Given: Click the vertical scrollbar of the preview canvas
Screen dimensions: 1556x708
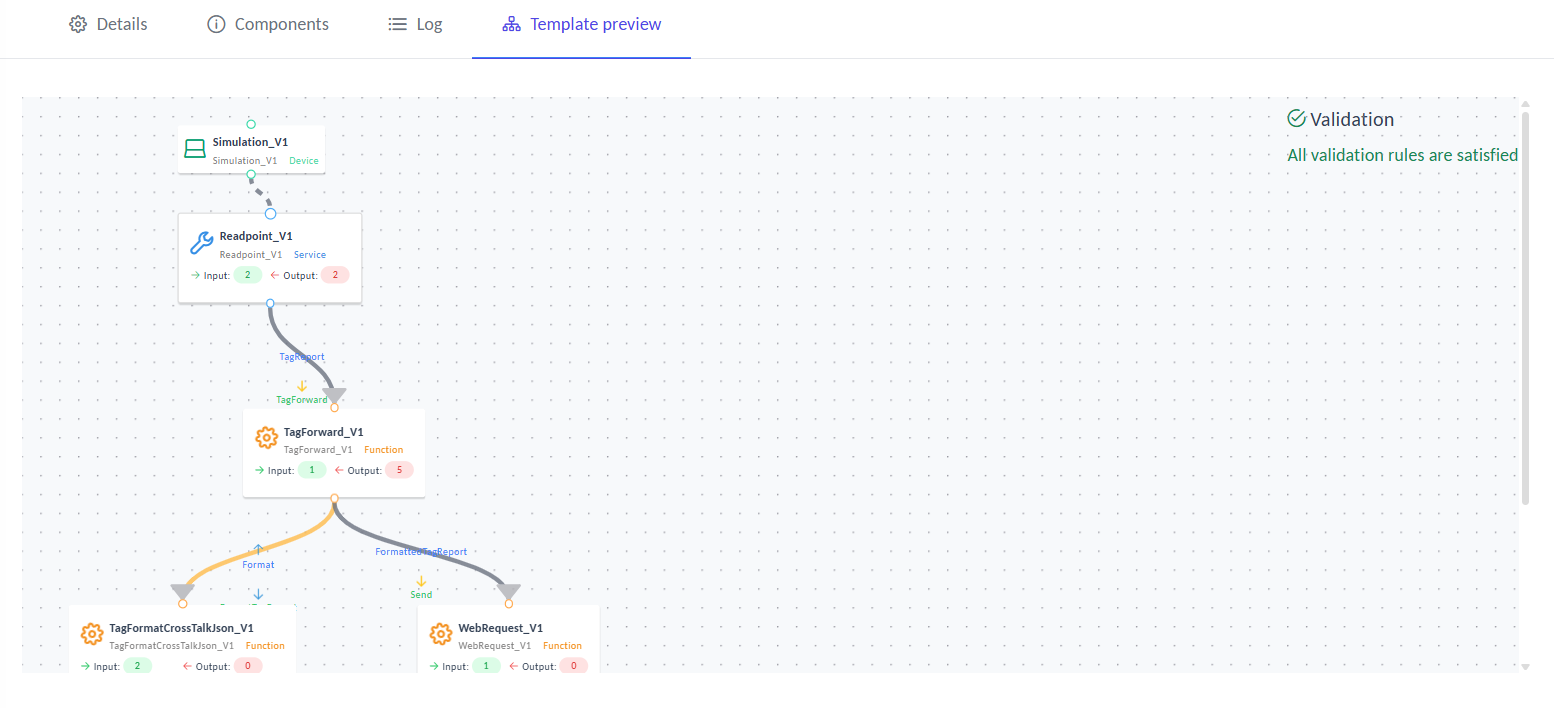Looking at the screenshot, I should click(1525, 300).
